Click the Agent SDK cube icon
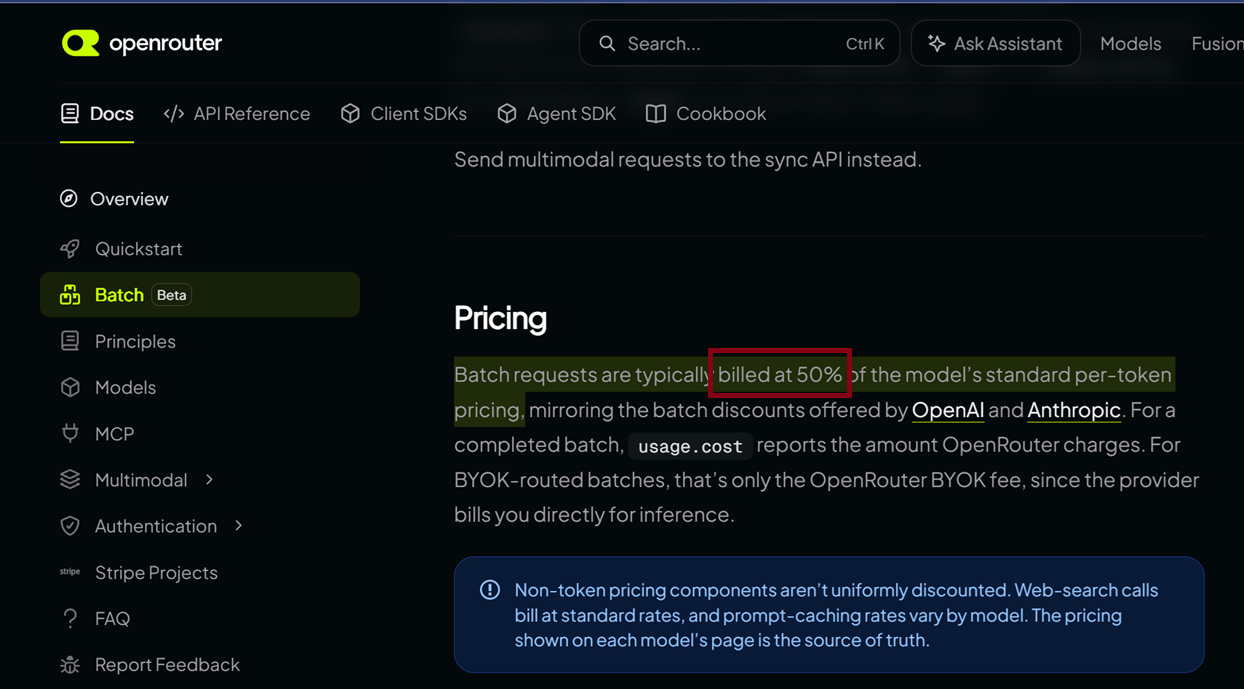Screen dimensions: 1244x689 click(507, 114)
